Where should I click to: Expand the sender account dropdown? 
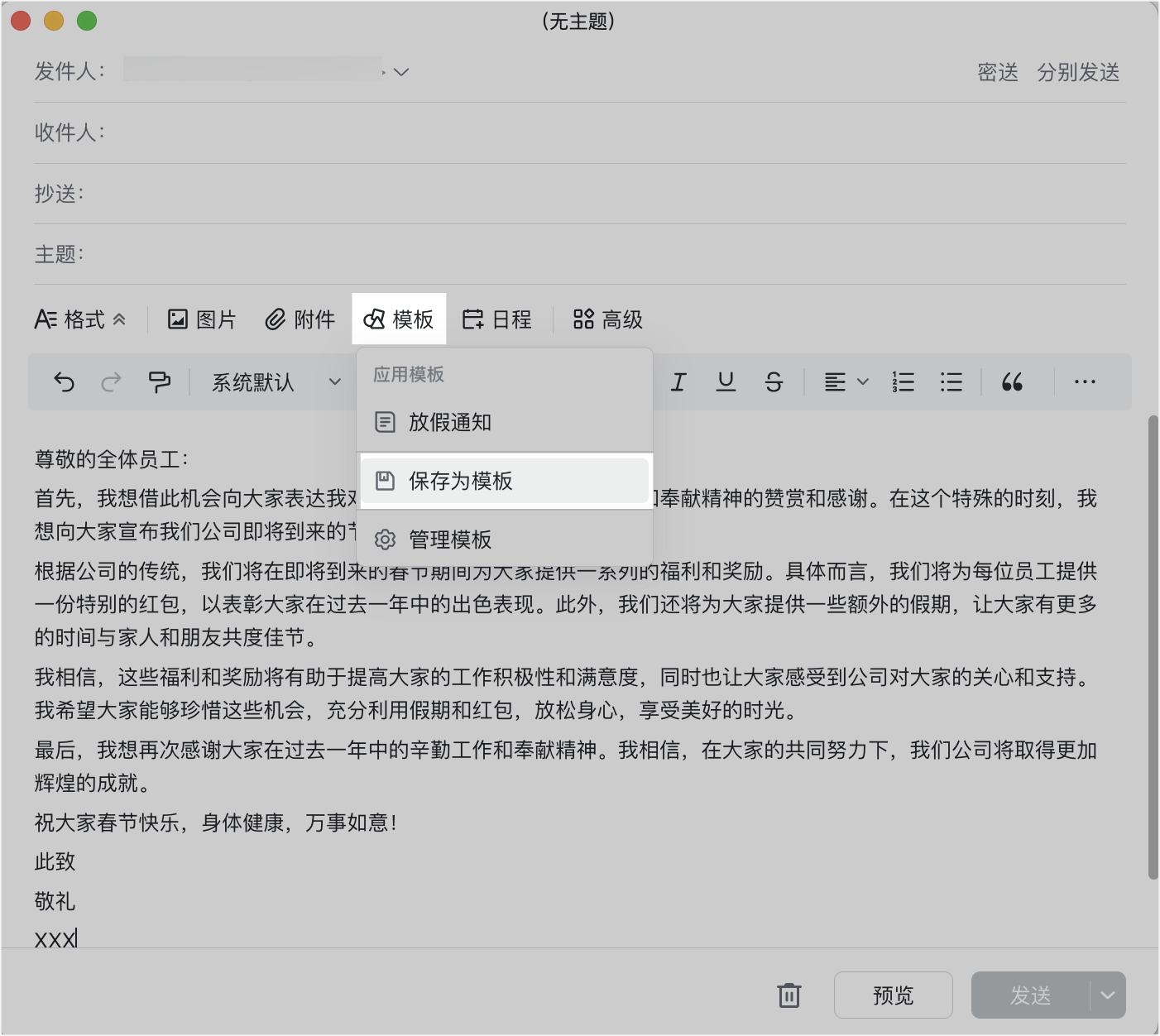click(x=401, y=72)
